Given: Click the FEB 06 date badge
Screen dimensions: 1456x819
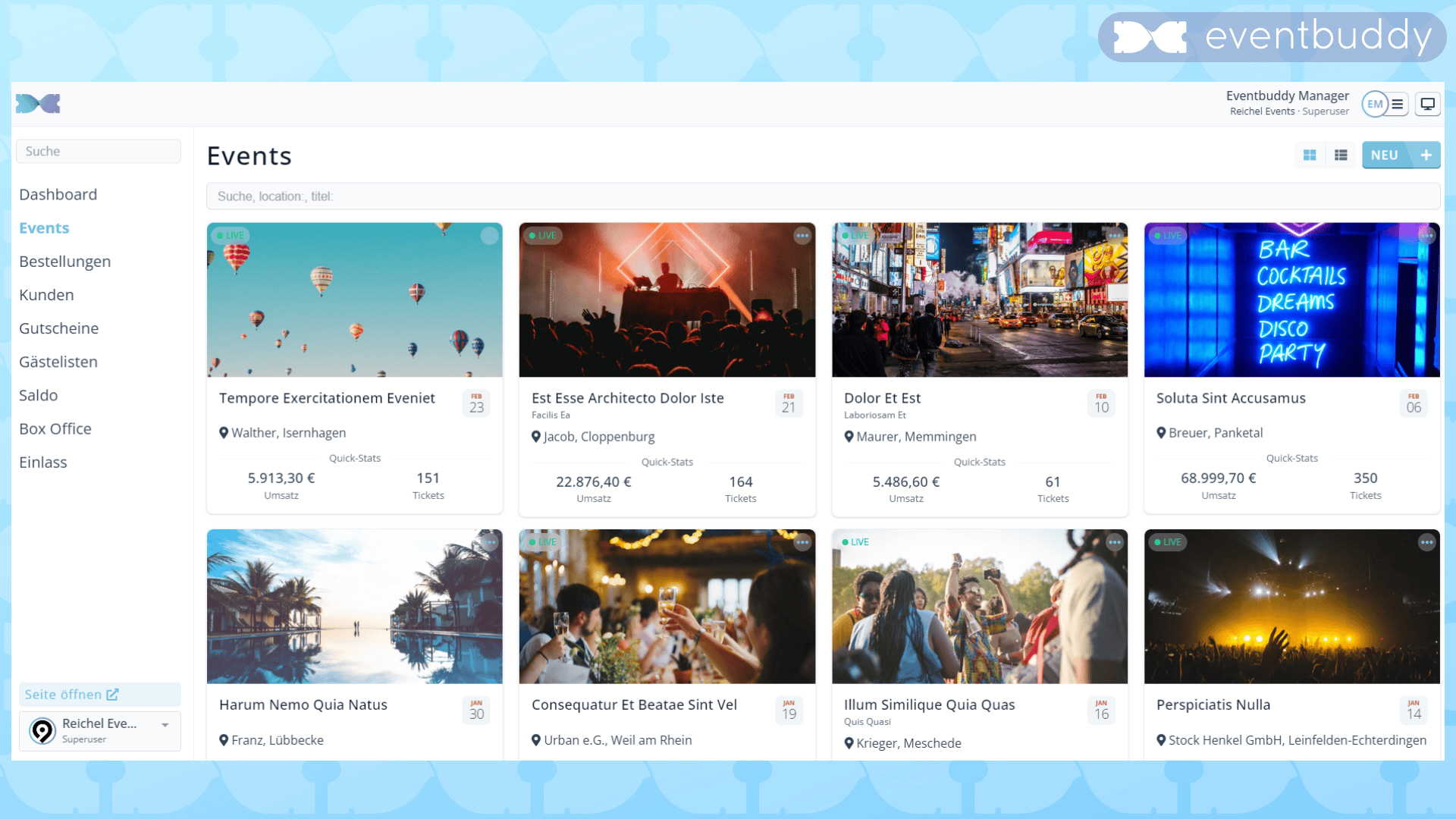Looking at the screenshot, I should click(1414, 403).
